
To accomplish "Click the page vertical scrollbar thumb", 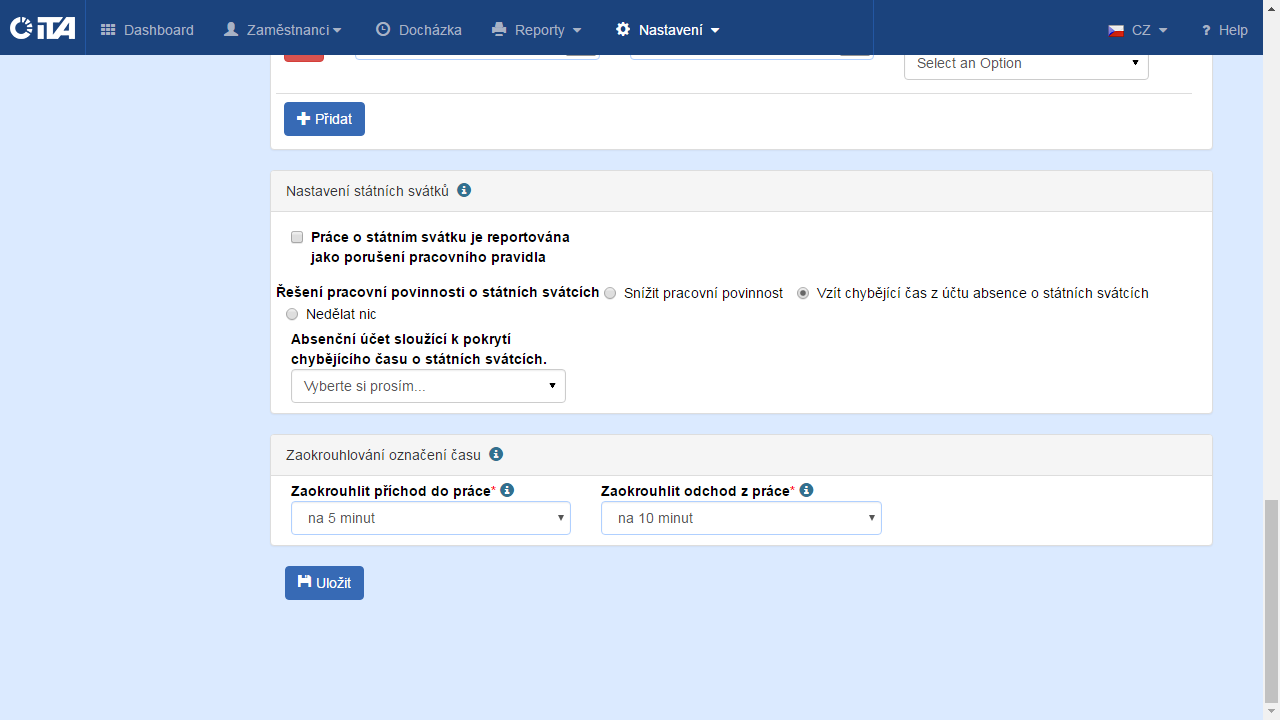I will (1271, 600).
